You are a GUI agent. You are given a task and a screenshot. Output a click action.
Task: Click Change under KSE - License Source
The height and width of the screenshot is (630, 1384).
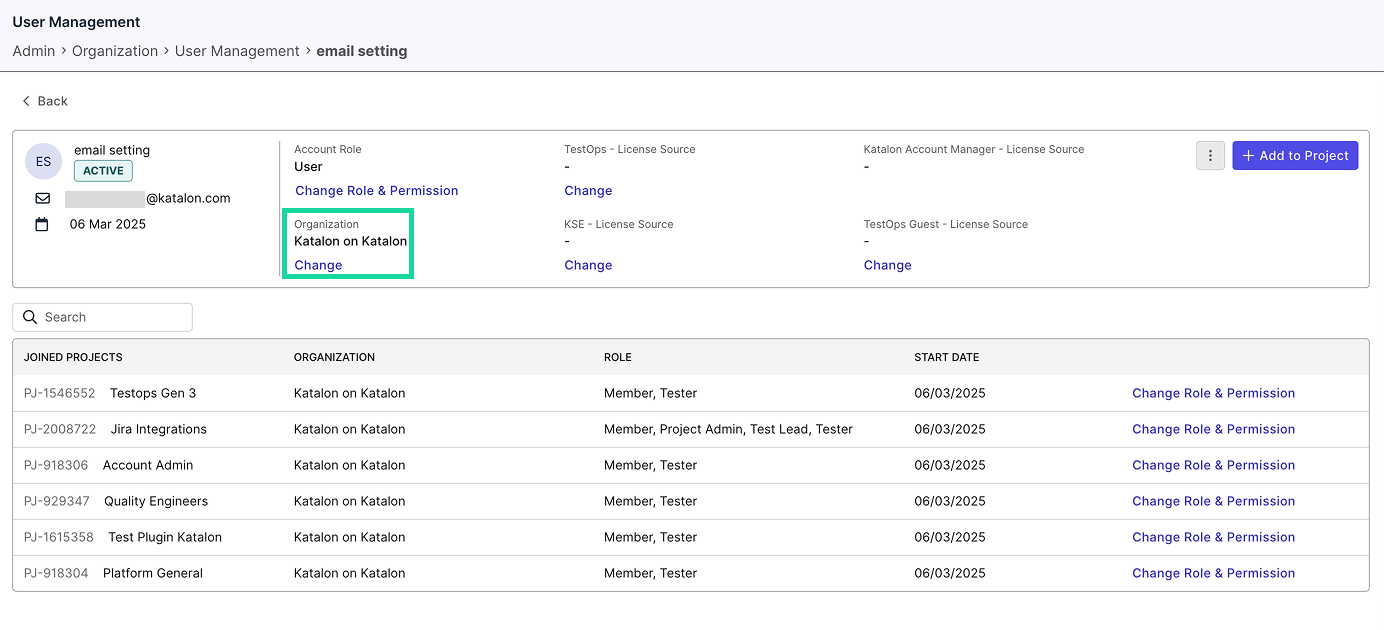[588, 265]
